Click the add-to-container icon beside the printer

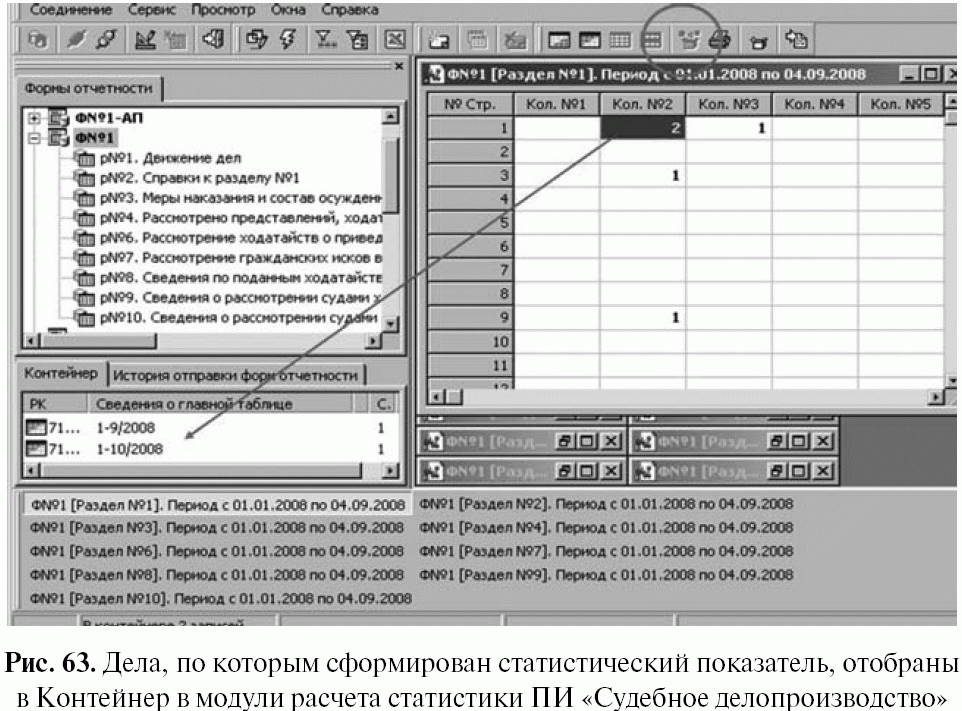688,40
